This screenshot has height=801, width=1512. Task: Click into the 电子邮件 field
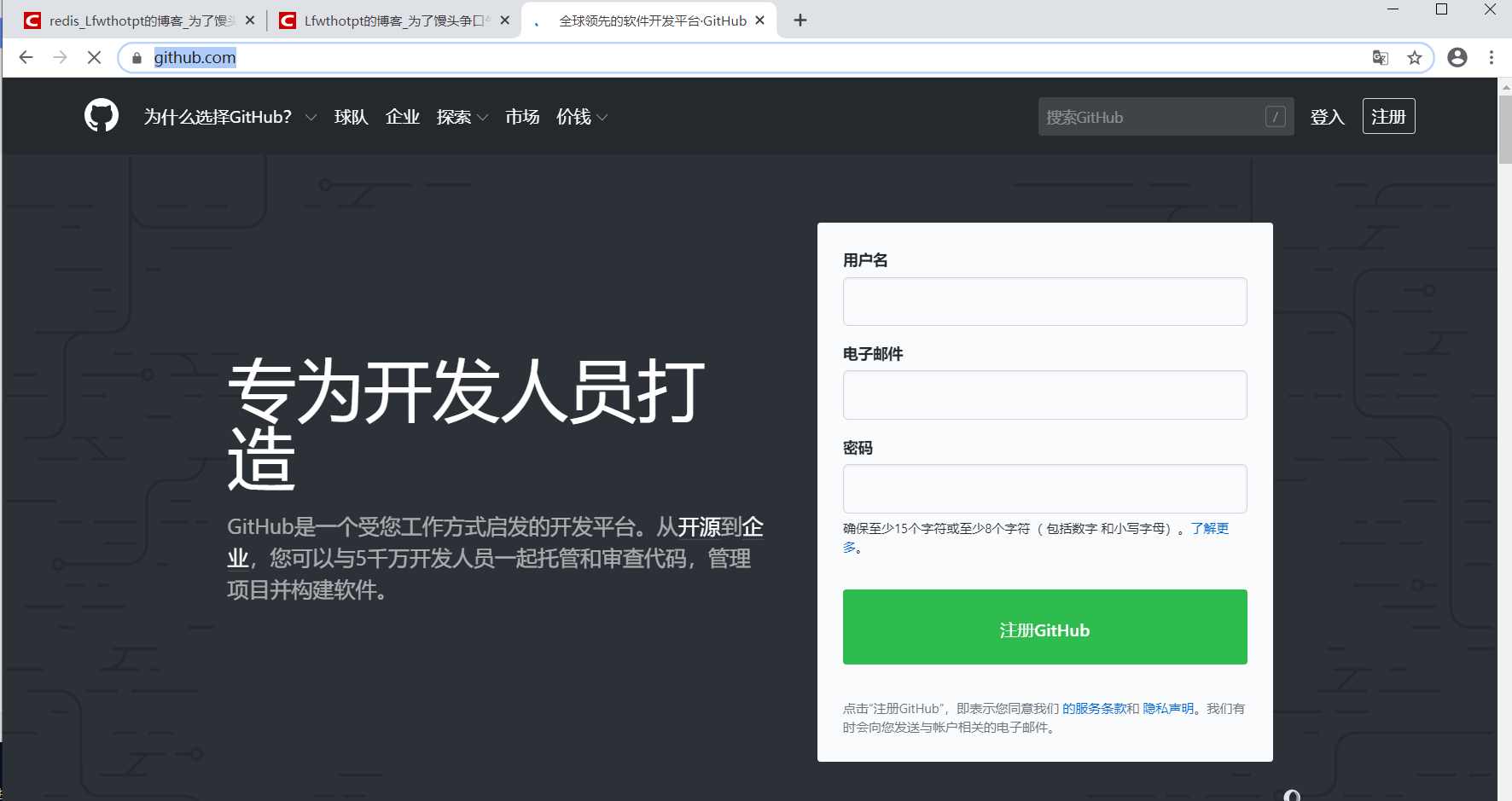(1045, 395)
